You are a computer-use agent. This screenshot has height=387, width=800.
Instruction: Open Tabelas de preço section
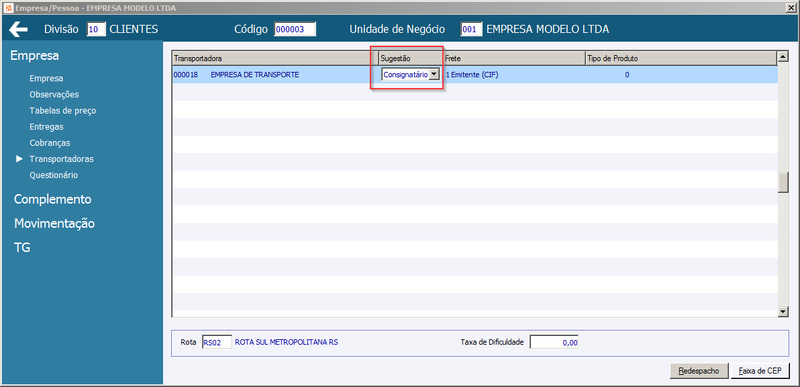click(63, 111)
